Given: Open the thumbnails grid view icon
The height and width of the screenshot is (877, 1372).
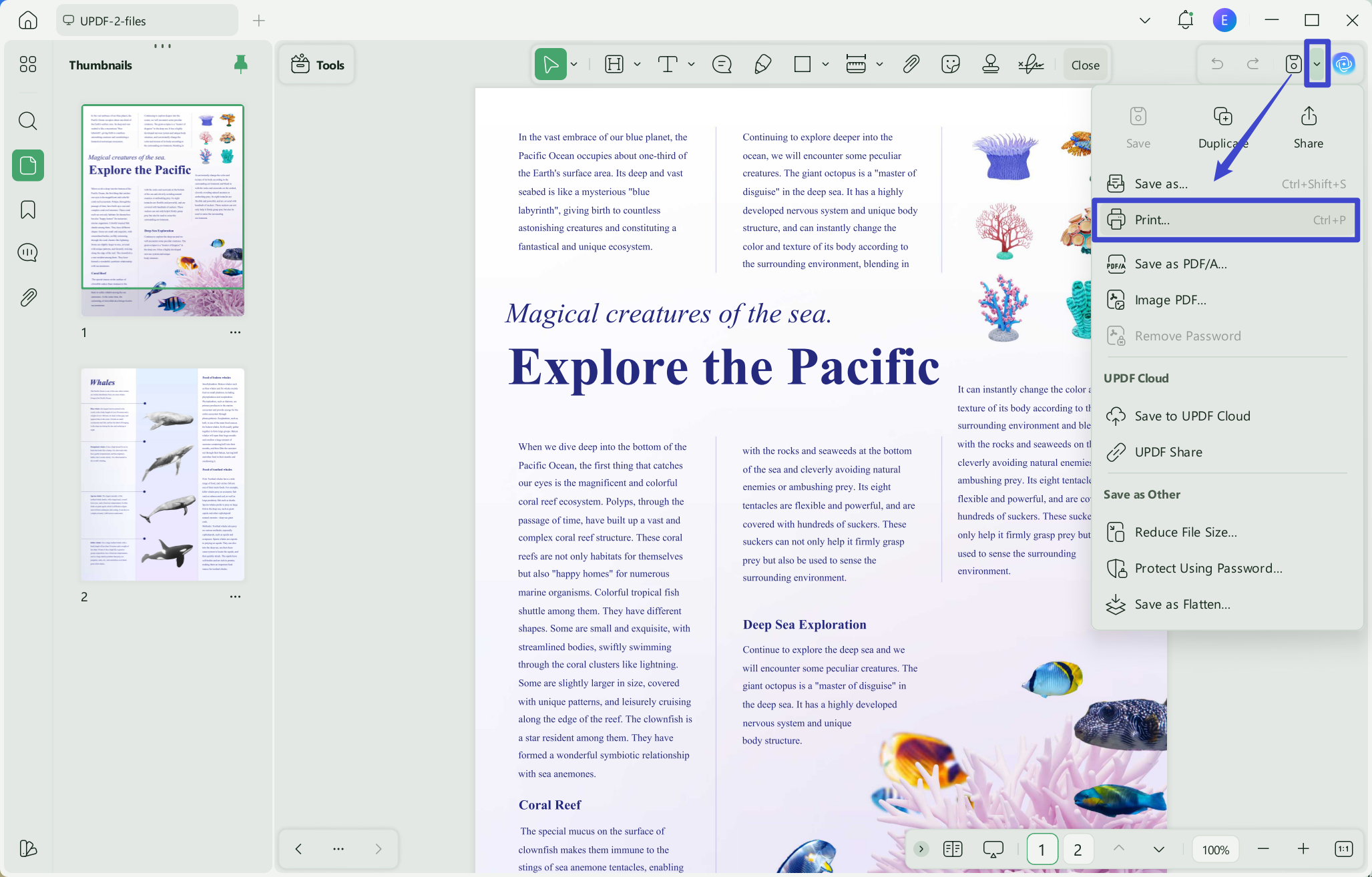Looking at the screenshot, I should pyautogui.click(x=28, y=64).
